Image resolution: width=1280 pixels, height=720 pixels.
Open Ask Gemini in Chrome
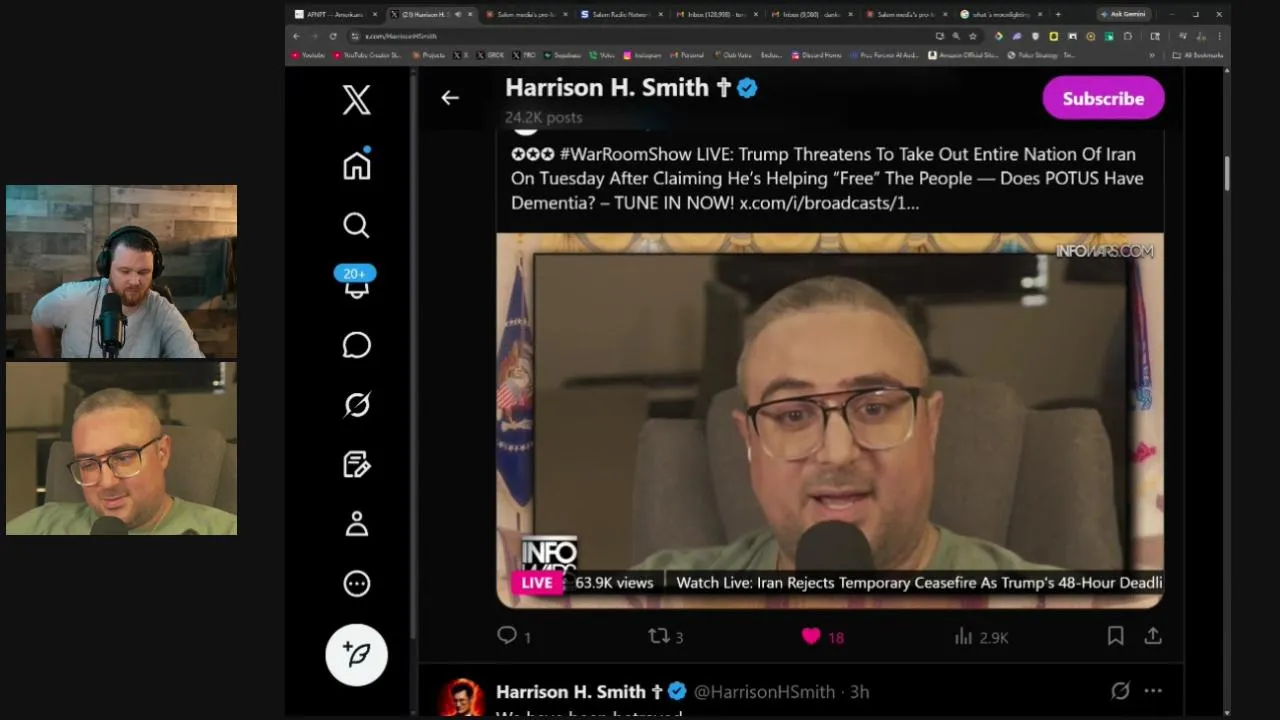(1126, 14)
